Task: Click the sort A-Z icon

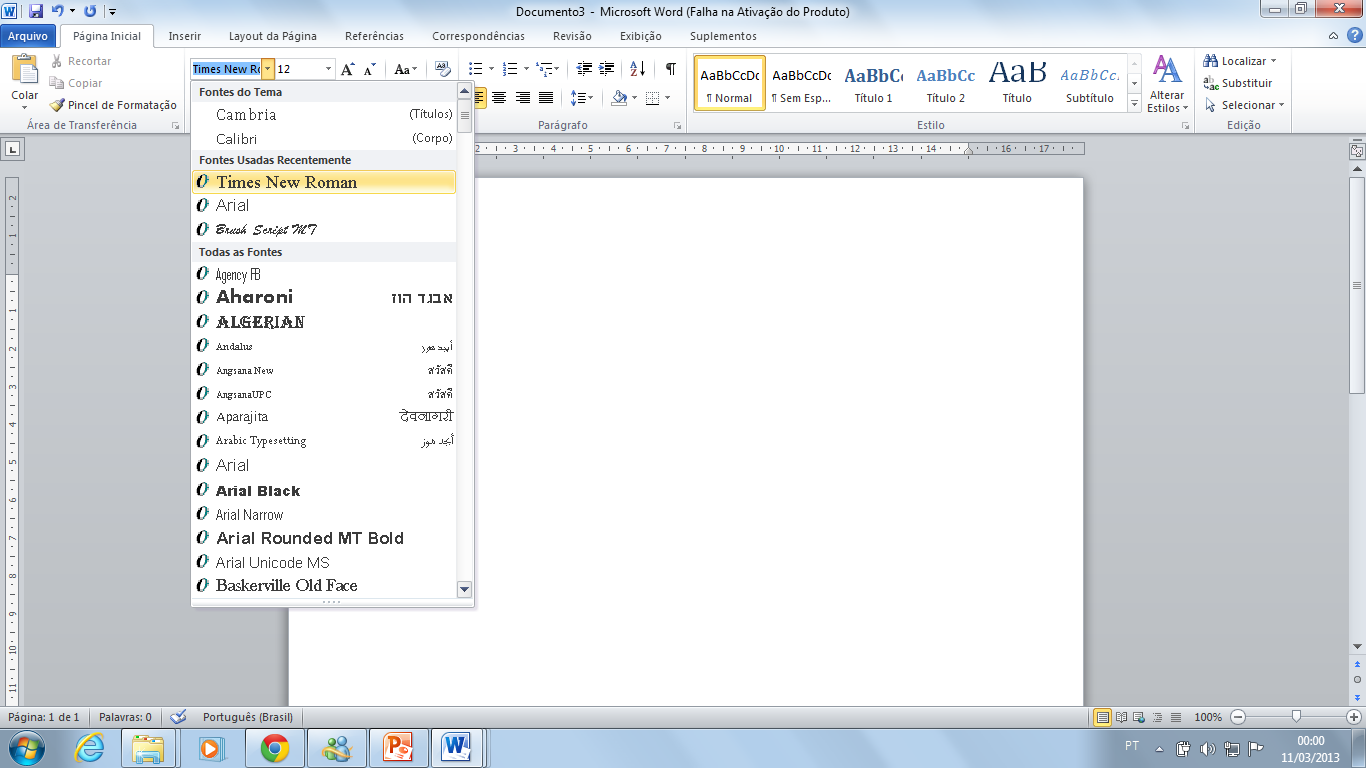Action: [x=638, y=69]
